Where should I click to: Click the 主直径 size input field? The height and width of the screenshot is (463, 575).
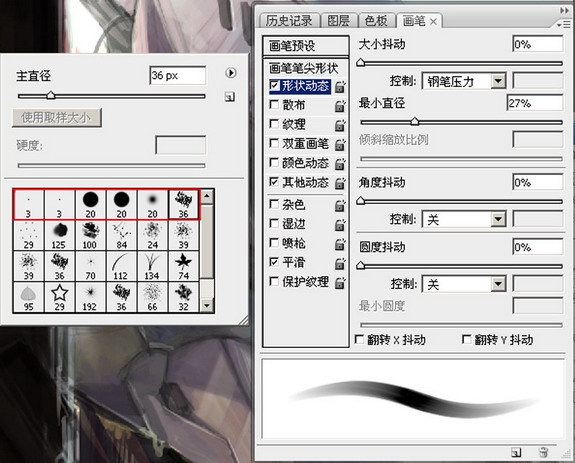[x=178, y=76]
